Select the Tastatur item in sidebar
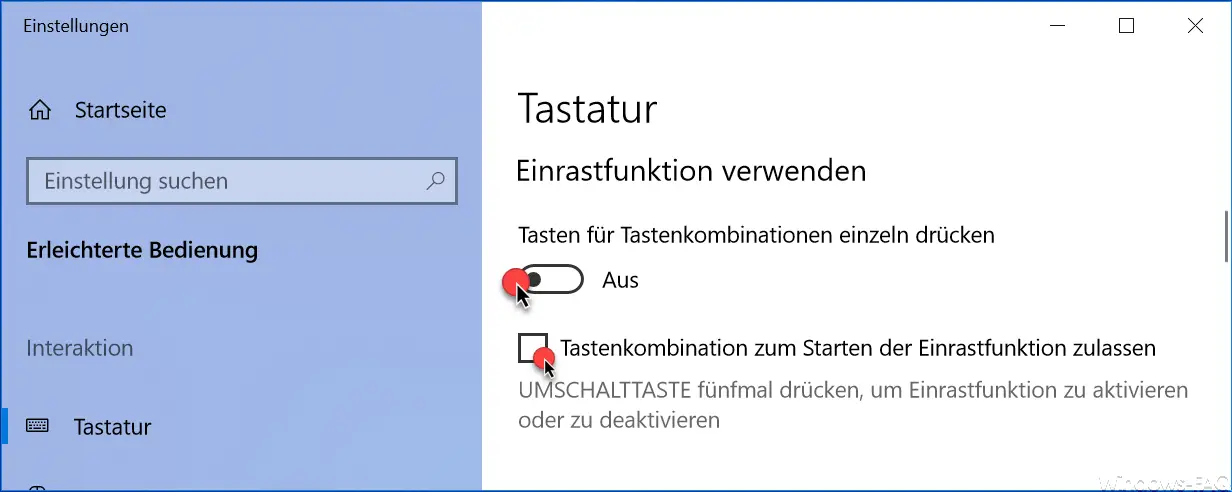 [x=112, y=427]
